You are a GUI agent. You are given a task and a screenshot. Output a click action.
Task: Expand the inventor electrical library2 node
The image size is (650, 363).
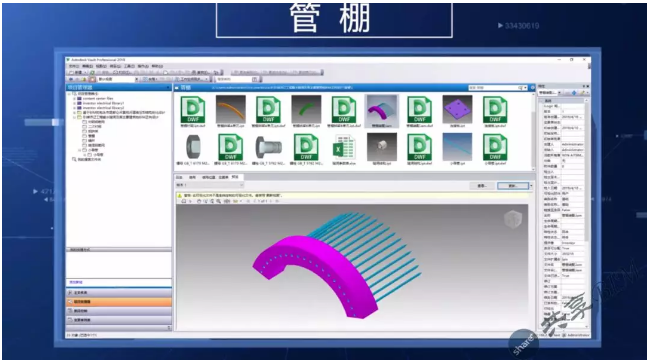[x=75, y=108]
